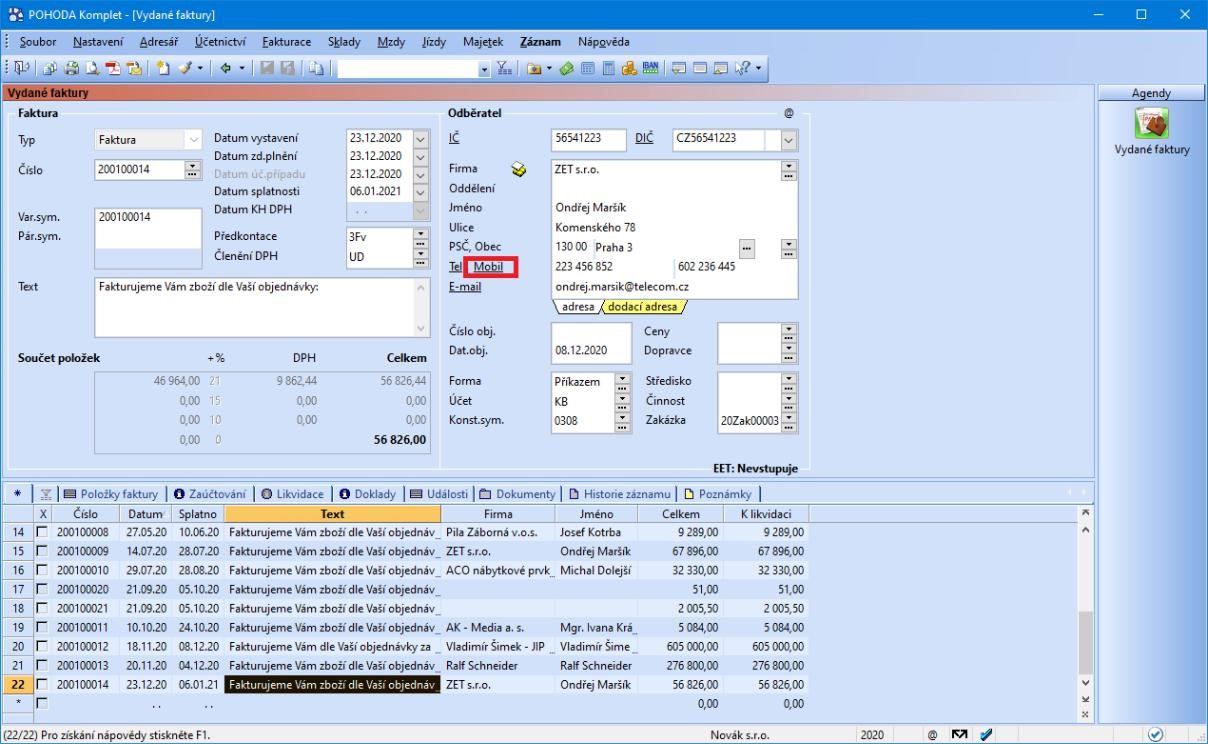Click the E-mail link

click(x=465, y=287)
